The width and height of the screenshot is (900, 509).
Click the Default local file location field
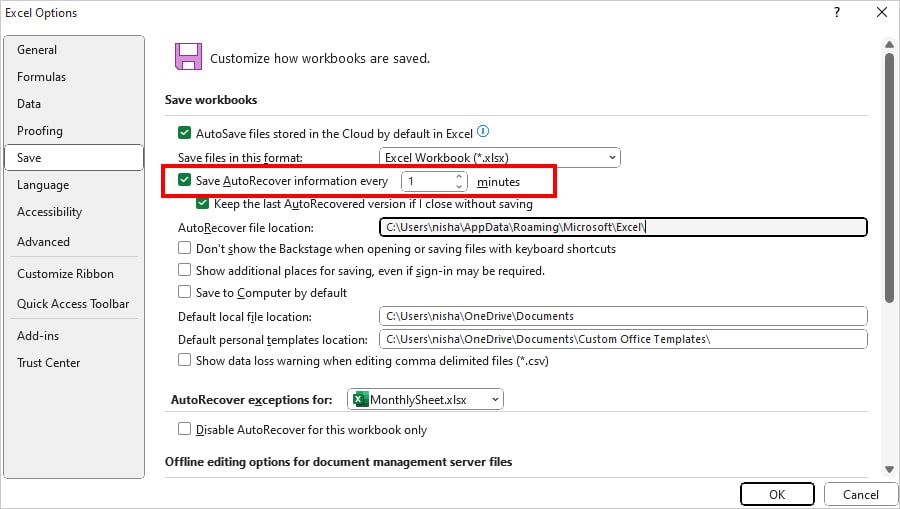pos(623,316)
